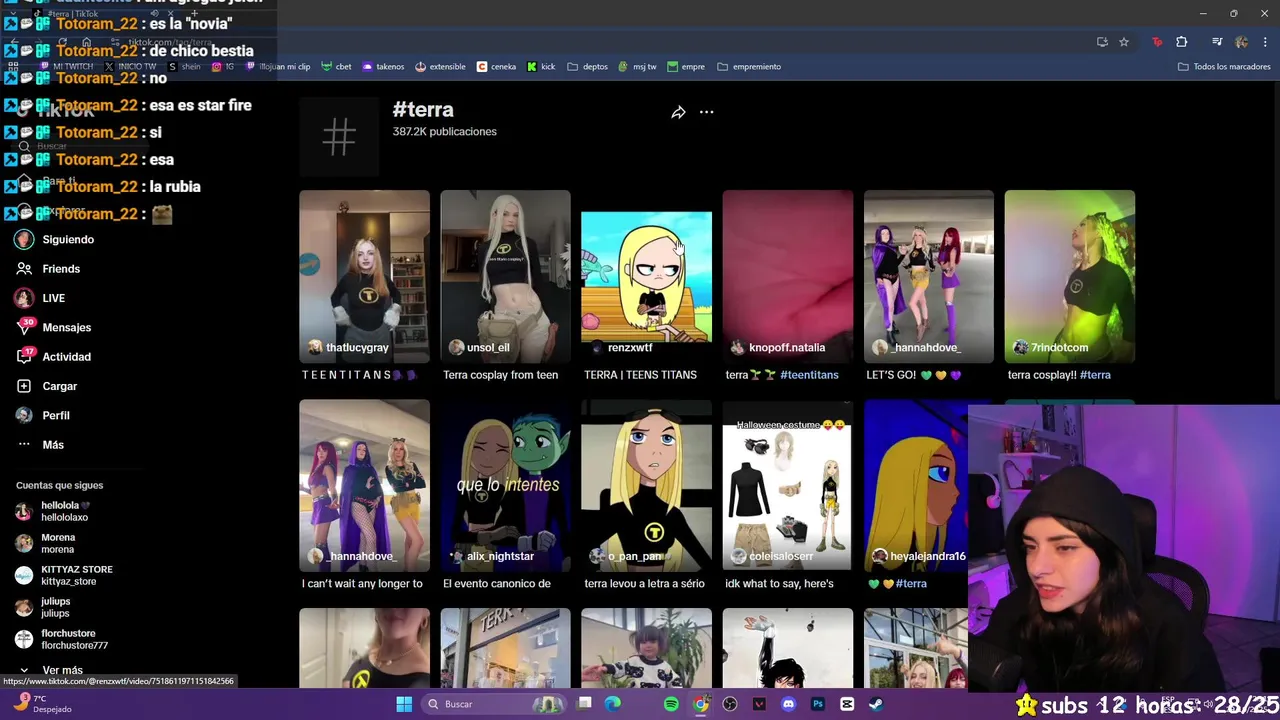Open alix_nightstar's 'que lo intentes' video
Screen dimensions: 1280x720
pos(505,485)
